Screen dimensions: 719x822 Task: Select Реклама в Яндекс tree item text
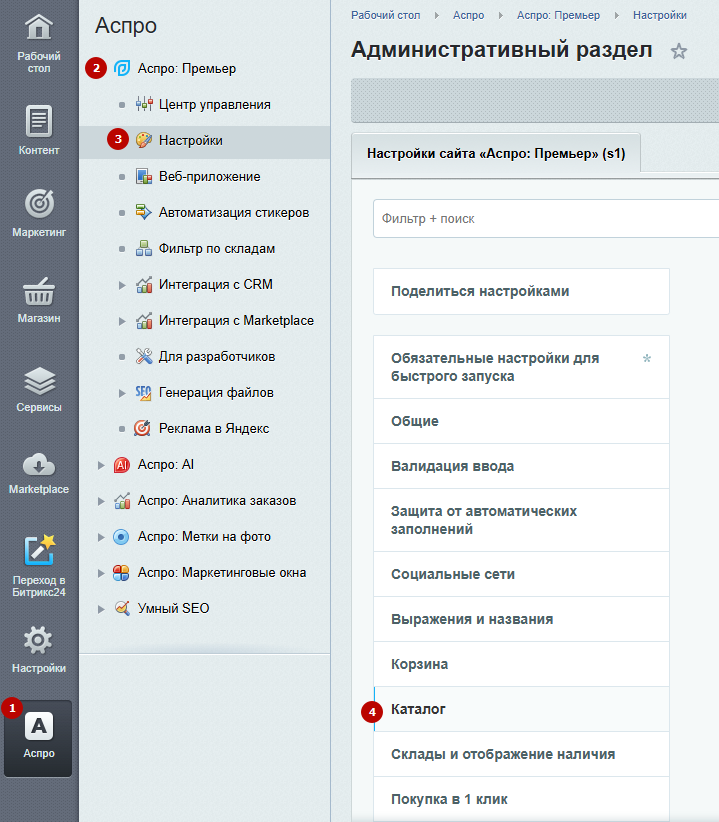click(x=214, y=428)
